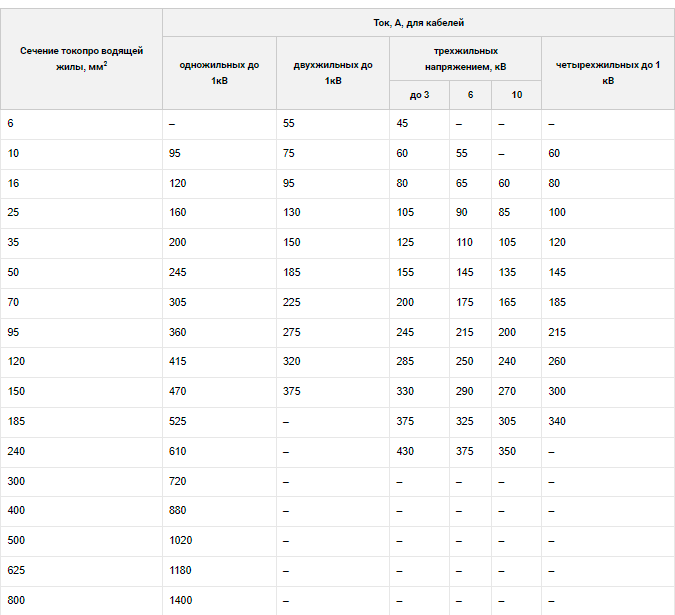Select the 'Сечение токопроводящей жилы' column header

pos(81,59)
